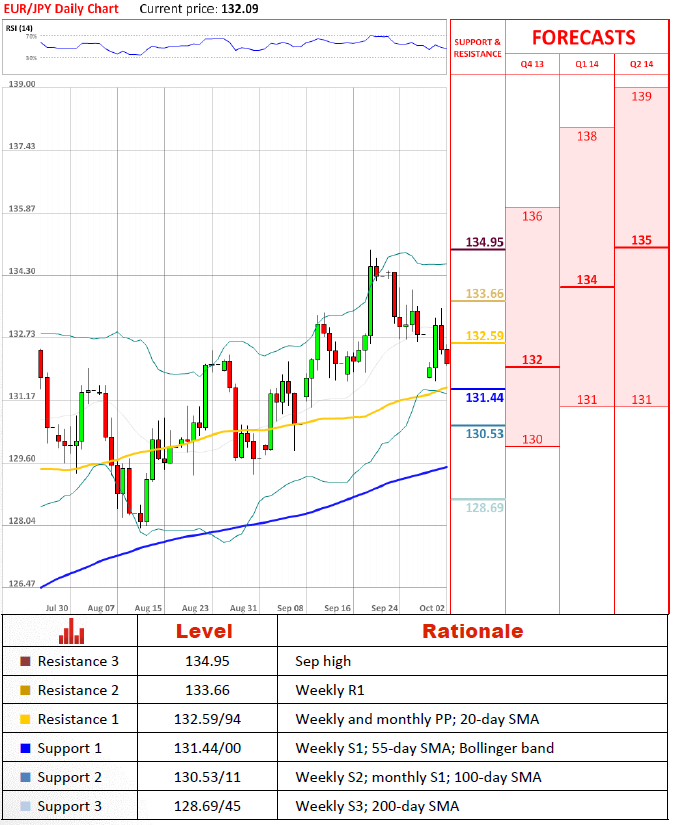
Task: Select the 133.66 resistance label beside chart
Action: pos(484,294)
